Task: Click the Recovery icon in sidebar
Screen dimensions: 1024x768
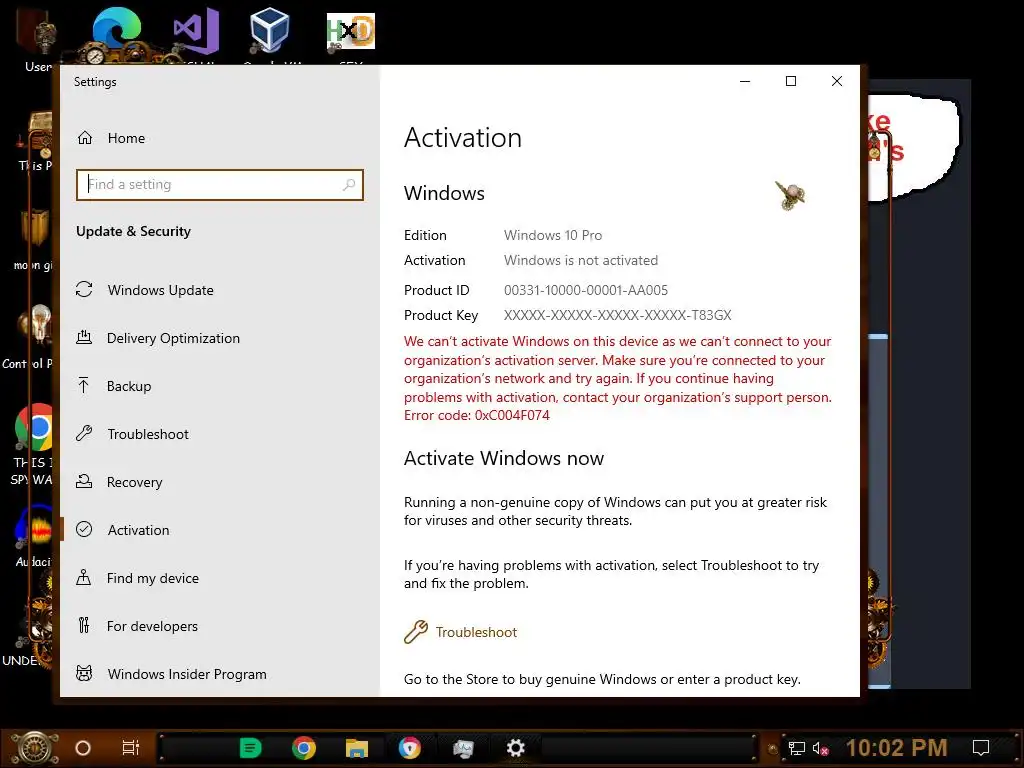Action: tap(84, 481)
